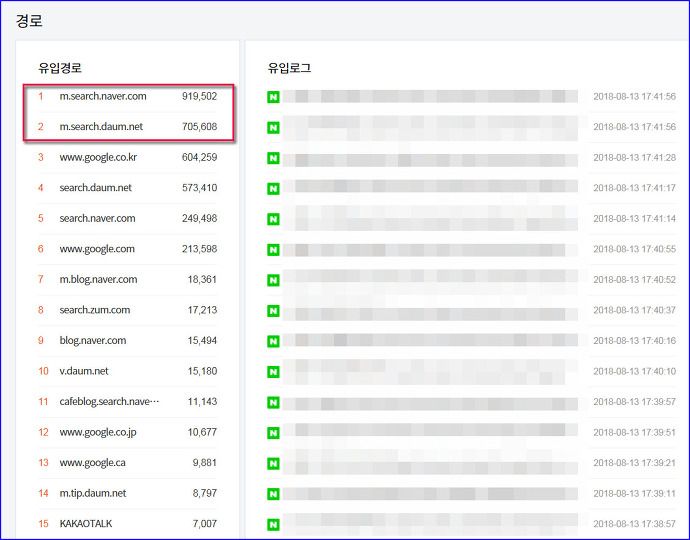
Task: Click timestamp 2018-08-13 17:41:28
Action: (x=634, y=158)
